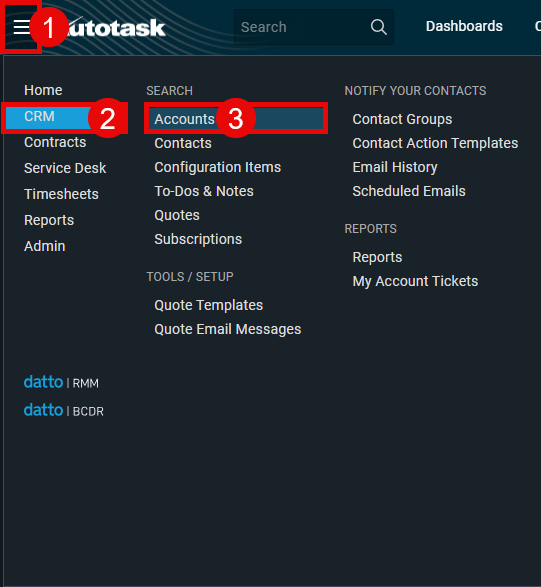Open Scheduled Emails
The image size is (541, 587).
coord(409,191)
